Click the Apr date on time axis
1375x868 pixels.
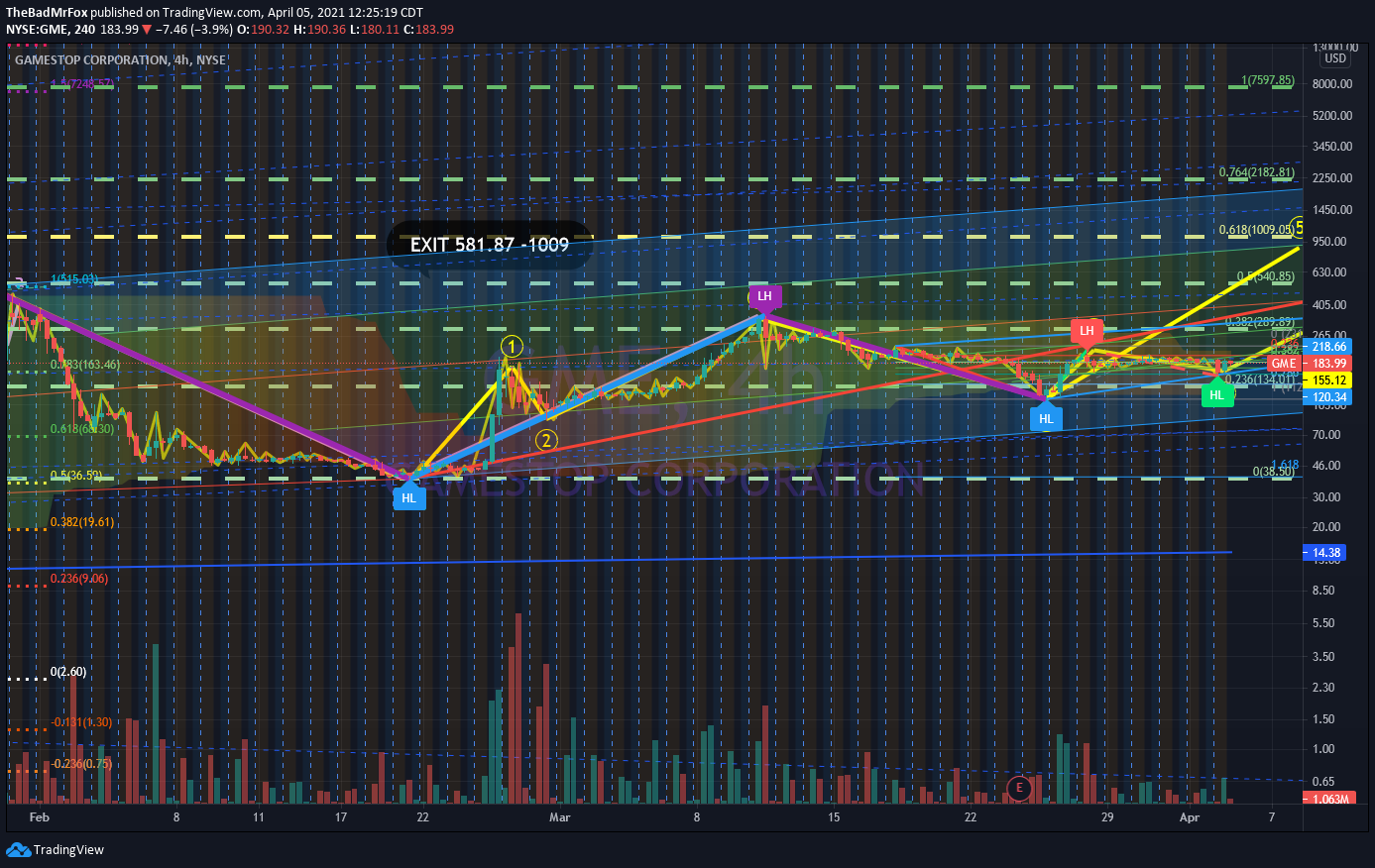point(1190,817)
